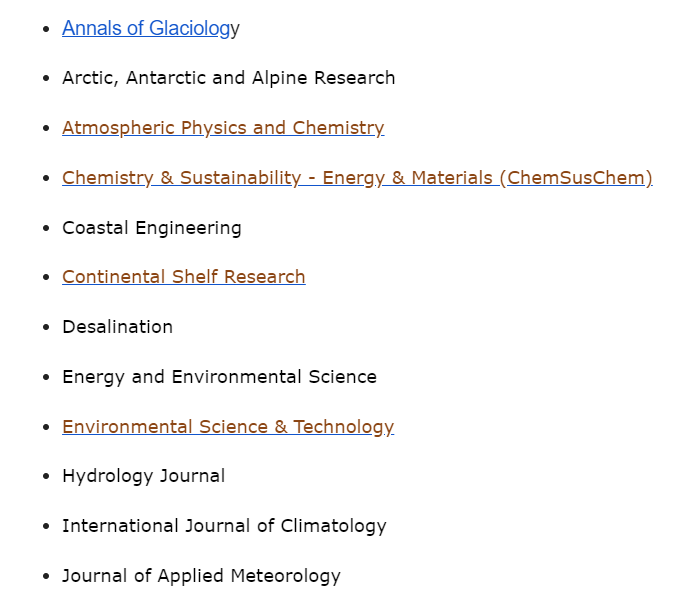Screen dimensions: 687x598
Task: Click the Hydrology Journal entry
Action: 143,476
